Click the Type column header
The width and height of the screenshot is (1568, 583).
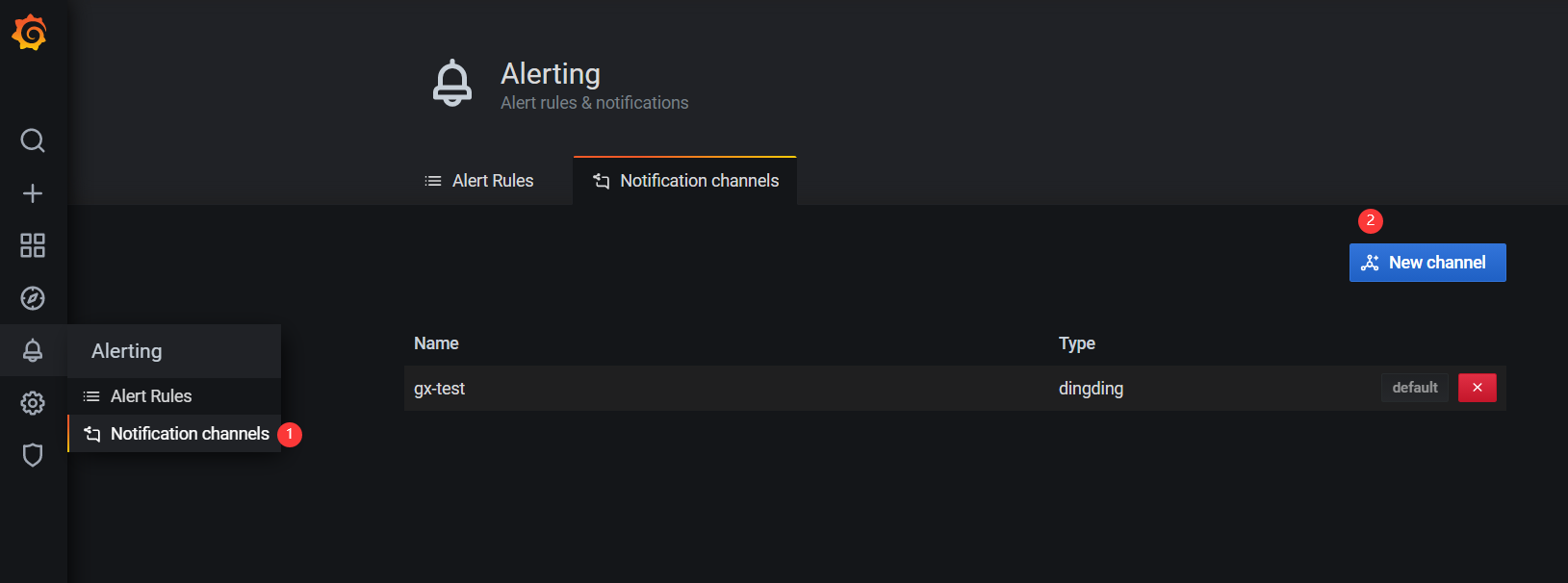pos(1076,343)
